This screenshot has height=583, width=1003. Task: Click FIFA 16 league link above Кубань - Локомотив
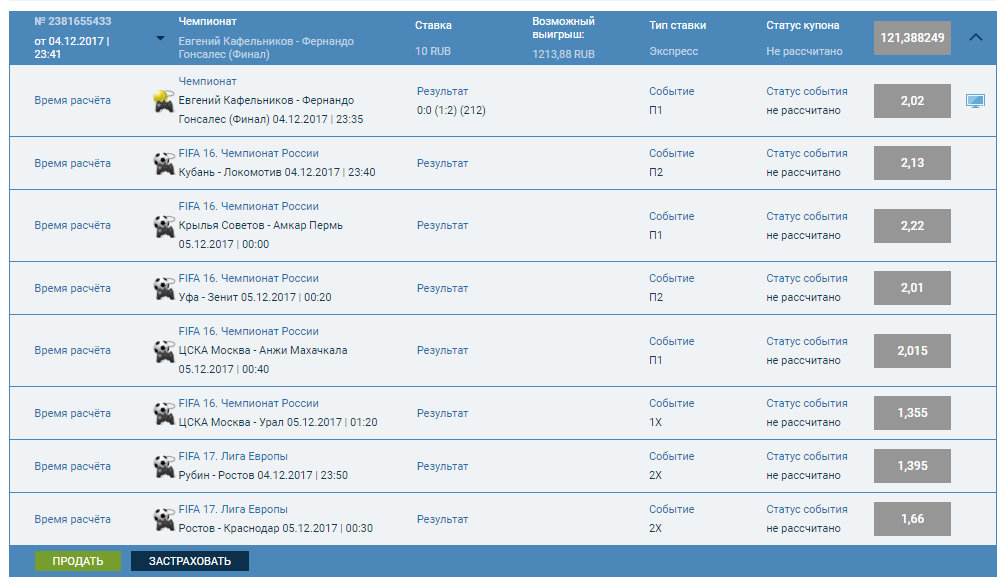coord(248,153)
